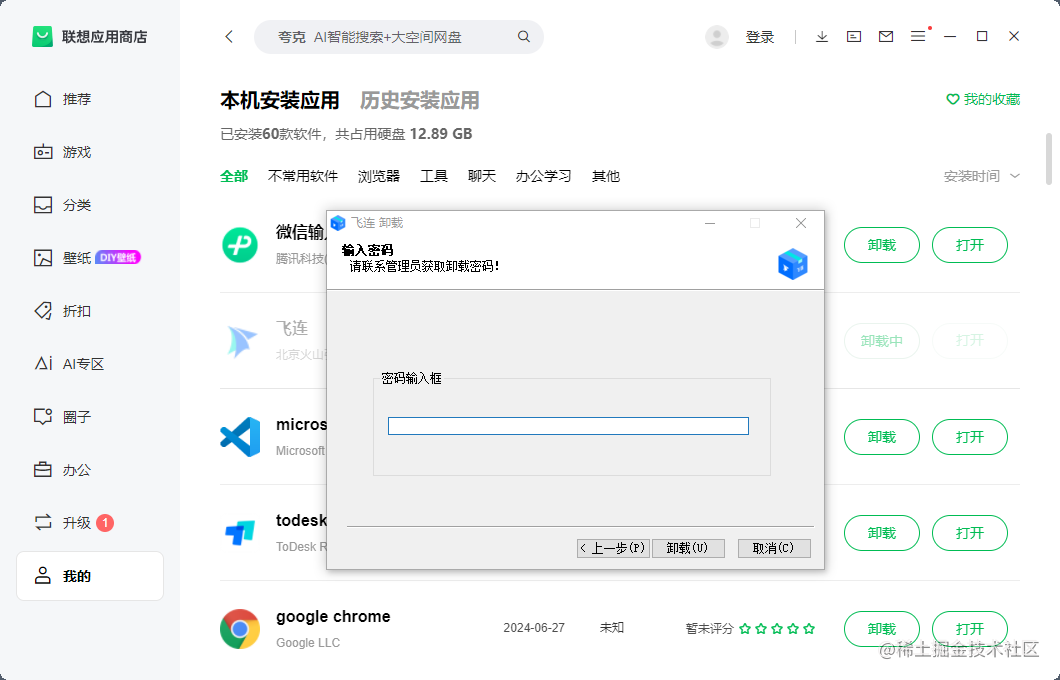Select 我的 in the sidebar

tap(90, 576)
